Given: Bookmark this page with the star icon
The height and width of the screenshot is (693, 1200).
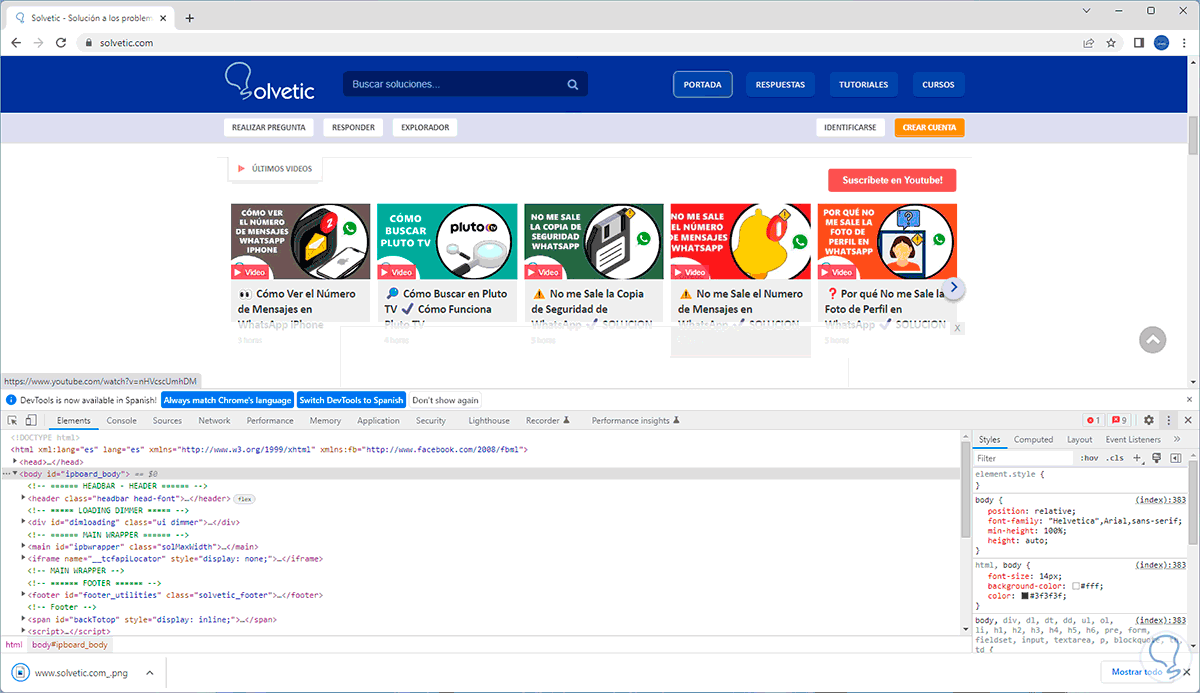Looking at the screenshot, I should 1111,43.
